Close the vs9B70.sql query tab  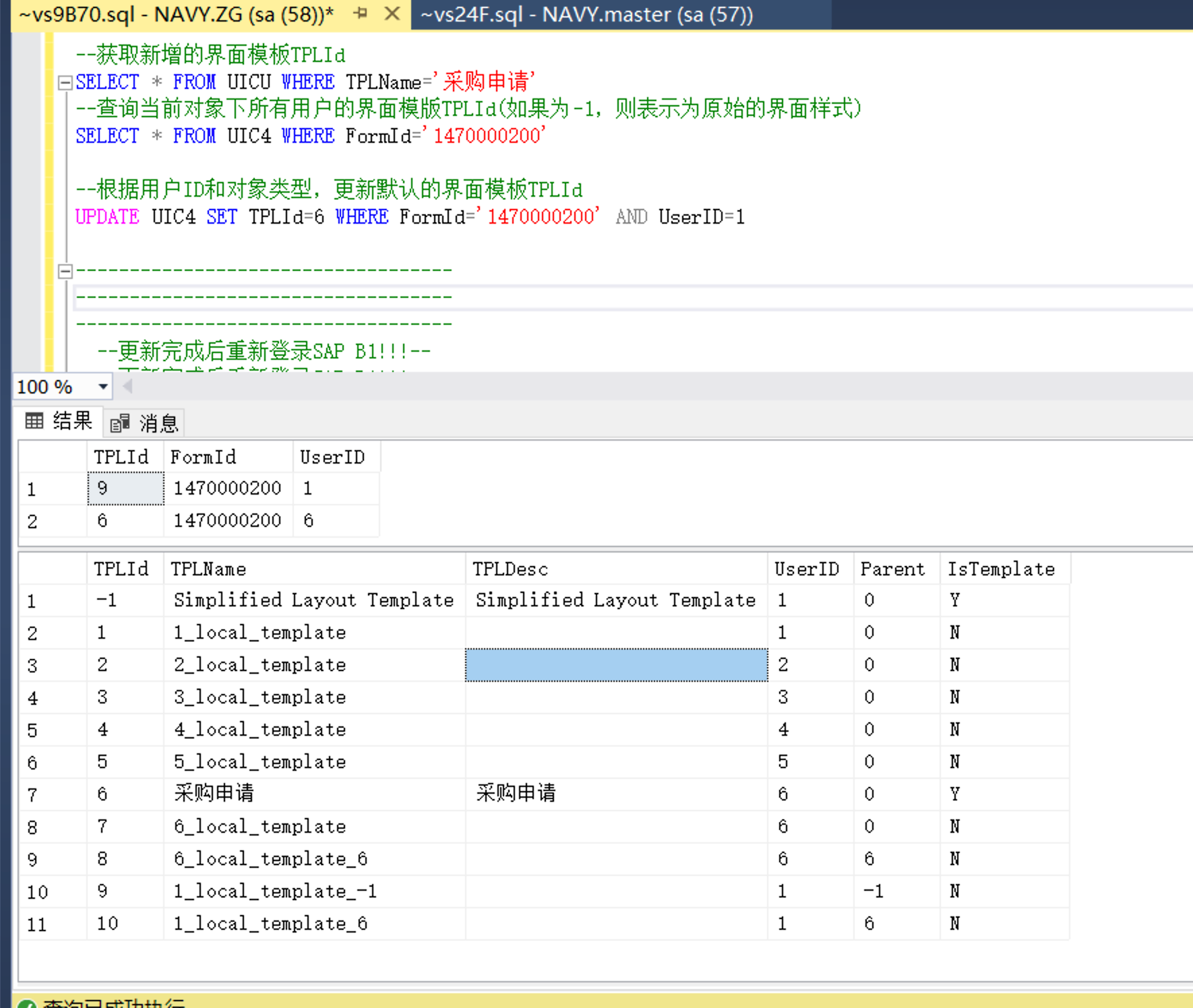(392, 13)
